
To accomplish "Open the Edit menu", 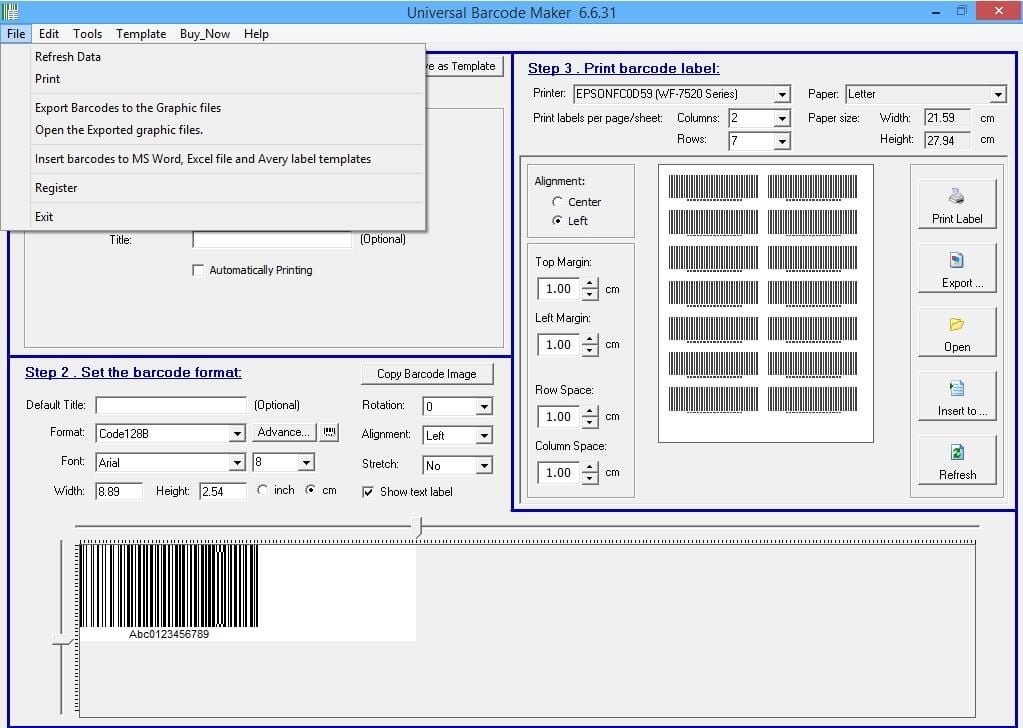I will pos(49,34).
